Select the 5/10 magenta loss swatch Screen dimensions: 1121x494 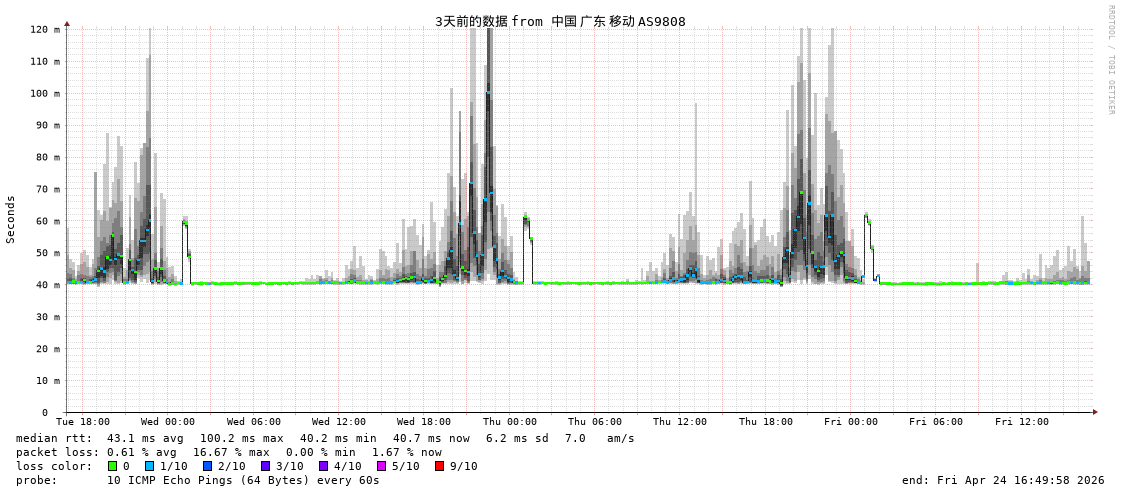pyautogui.click(x=381, y=466)
